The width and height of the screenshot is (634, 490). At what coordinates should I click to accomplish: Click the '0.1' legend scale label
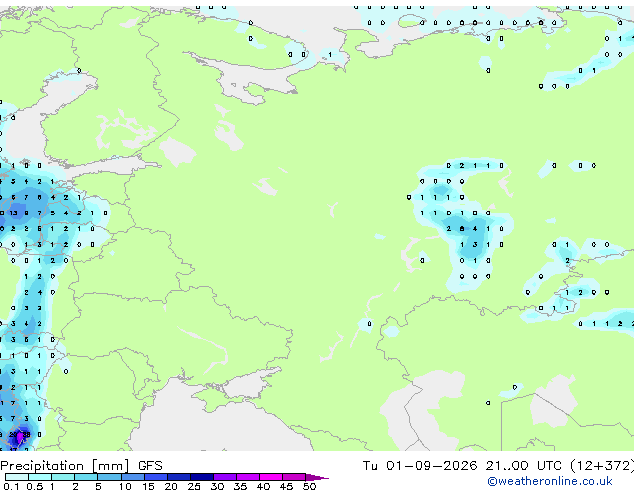coord(11,486)
